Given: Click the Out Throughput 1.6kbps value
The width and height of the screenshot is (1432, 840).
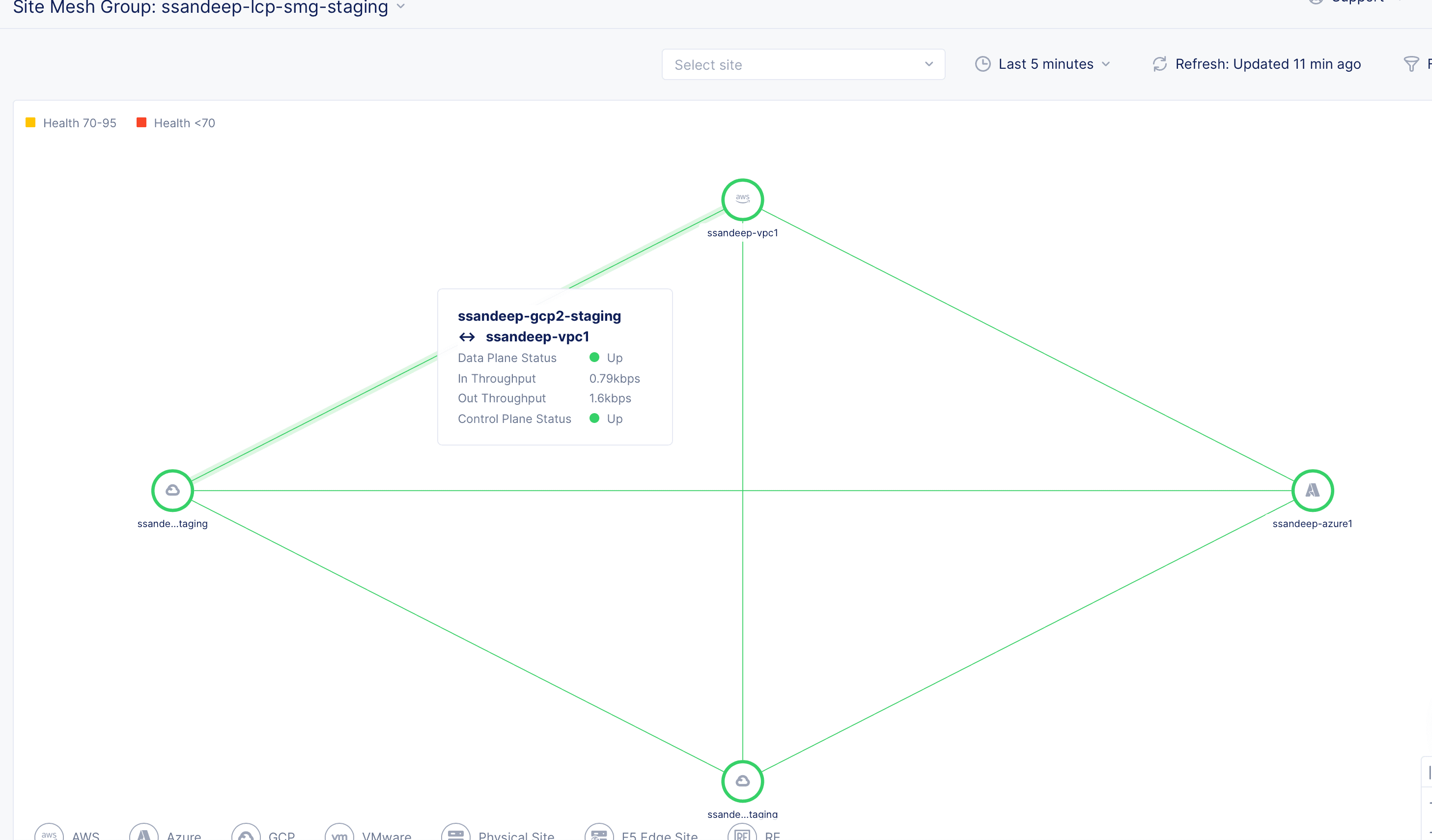Looking at the screenshot, I should point(610,398).
